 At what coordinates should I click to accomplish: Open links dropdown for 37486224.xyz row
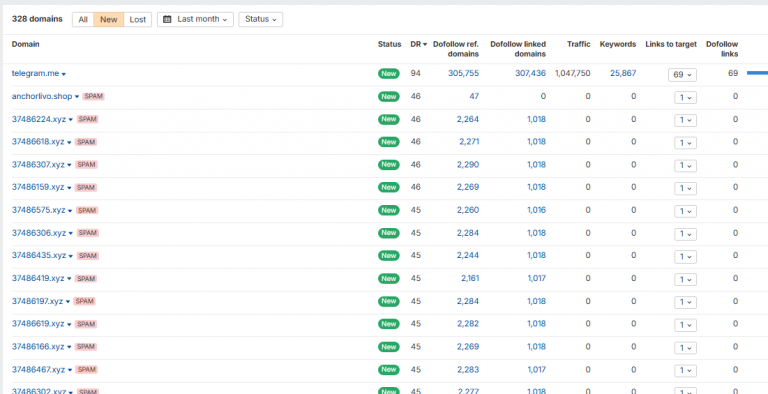pos(685,121)
